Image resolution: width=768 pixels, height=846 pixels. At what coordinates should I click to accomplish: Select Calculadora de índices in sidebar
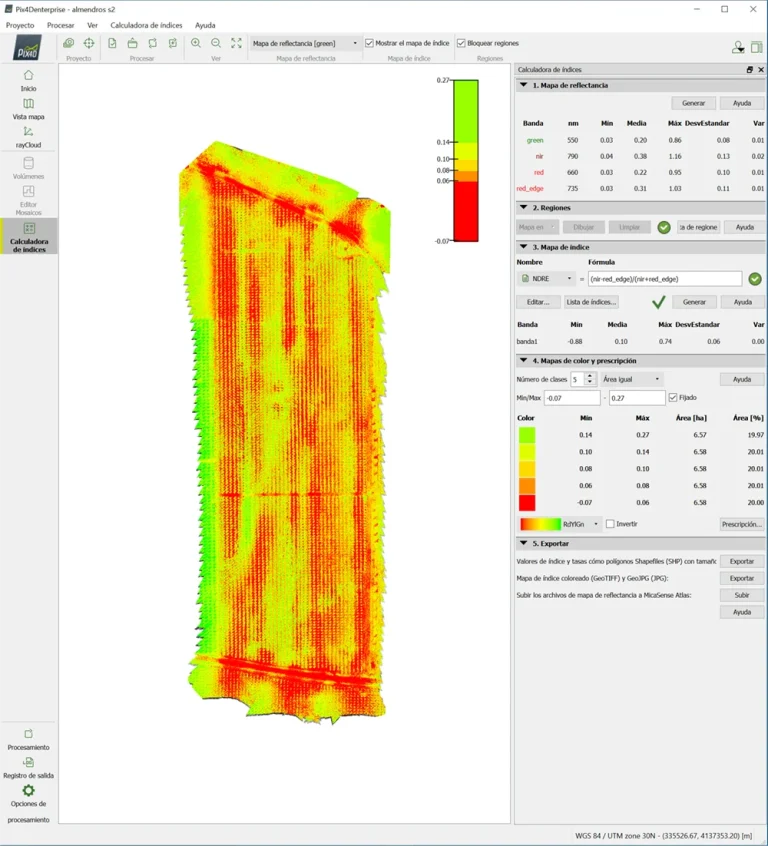(29, 236)
